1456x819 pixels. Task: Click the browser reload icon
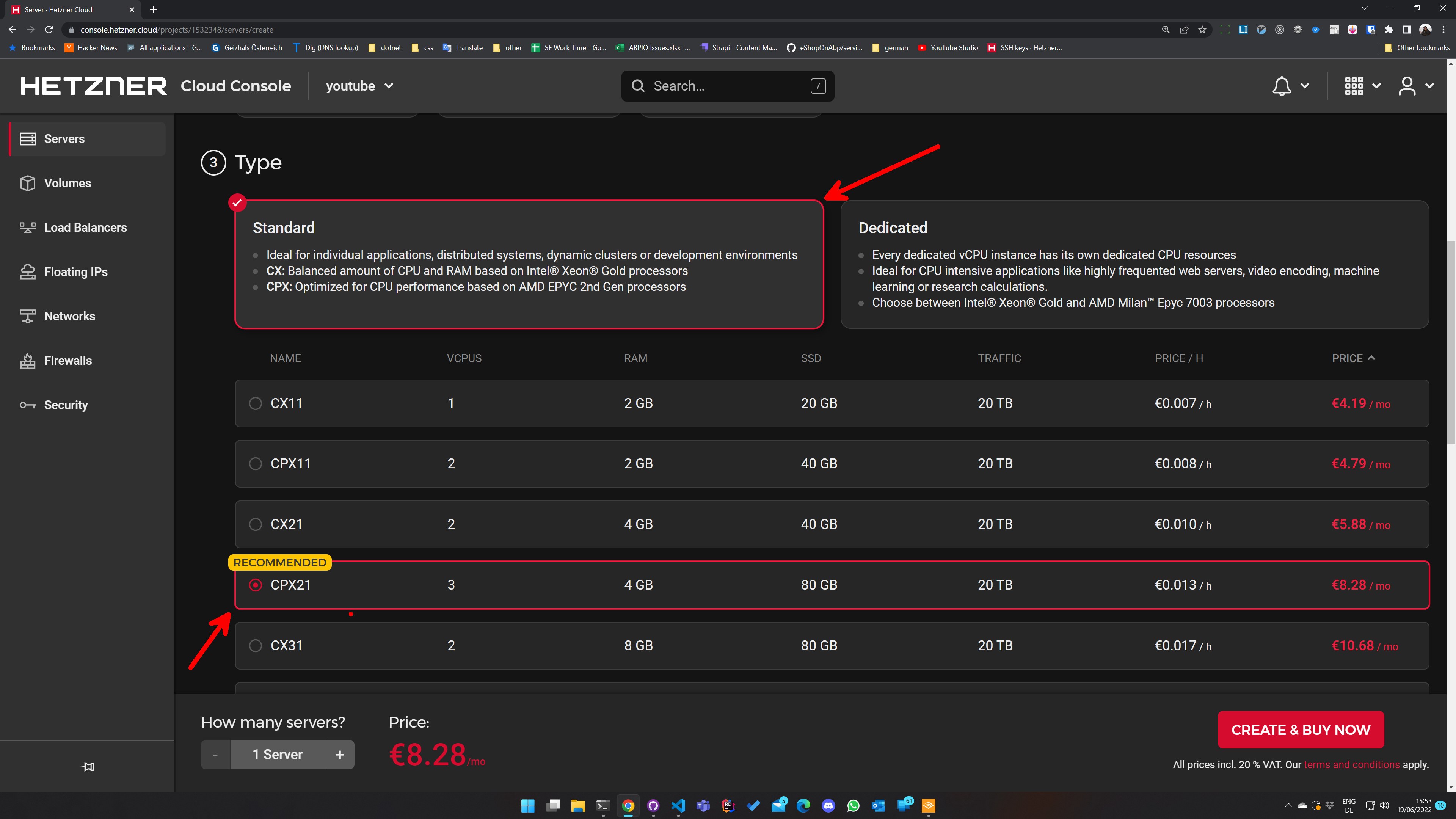(49, 30)
